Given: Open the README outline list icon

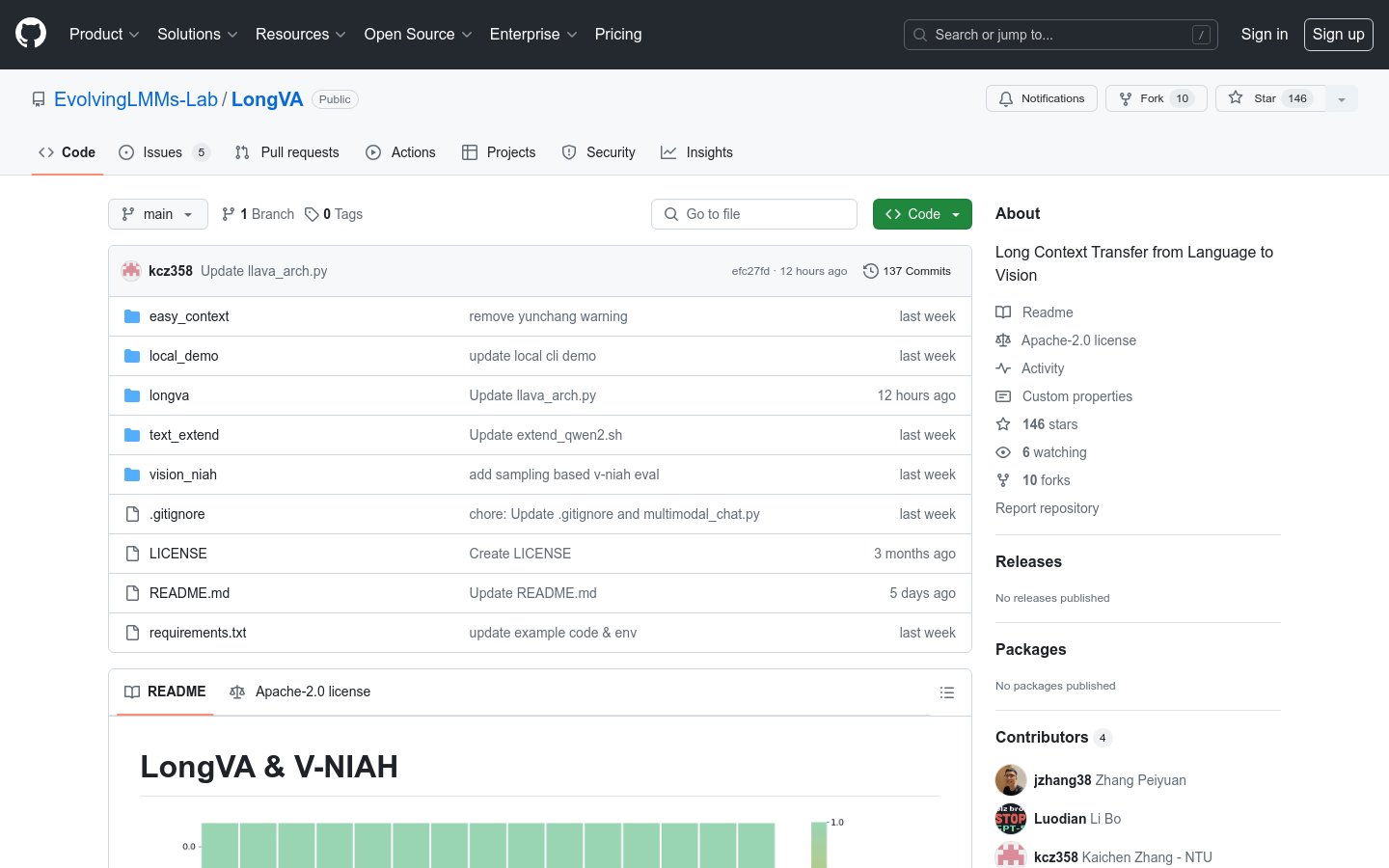Looking at the screenshot, I should coord(947,692).
